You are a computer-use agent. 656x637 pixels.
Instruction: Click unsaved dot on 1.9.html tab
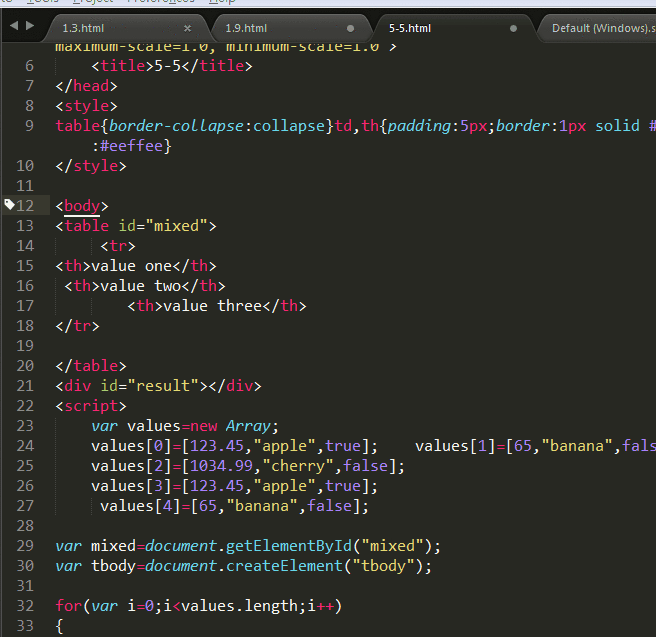tap(351, 28)
